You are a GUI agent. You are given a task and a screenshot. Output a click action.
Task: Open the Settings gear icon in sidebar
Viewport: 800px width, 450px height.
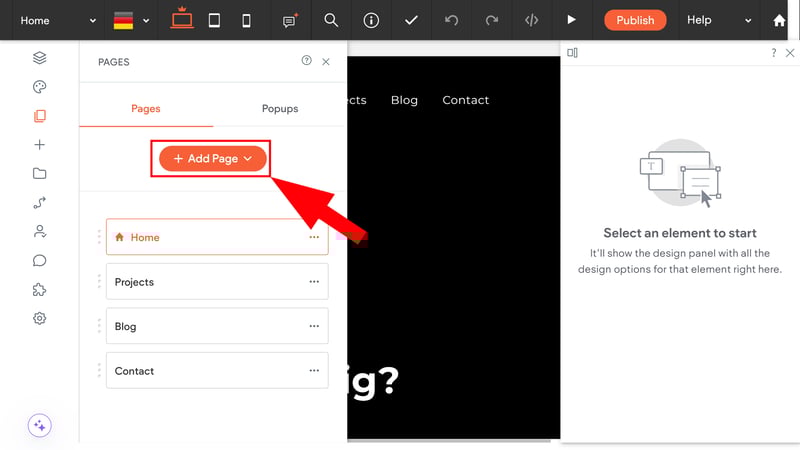(x=39, y=318)
